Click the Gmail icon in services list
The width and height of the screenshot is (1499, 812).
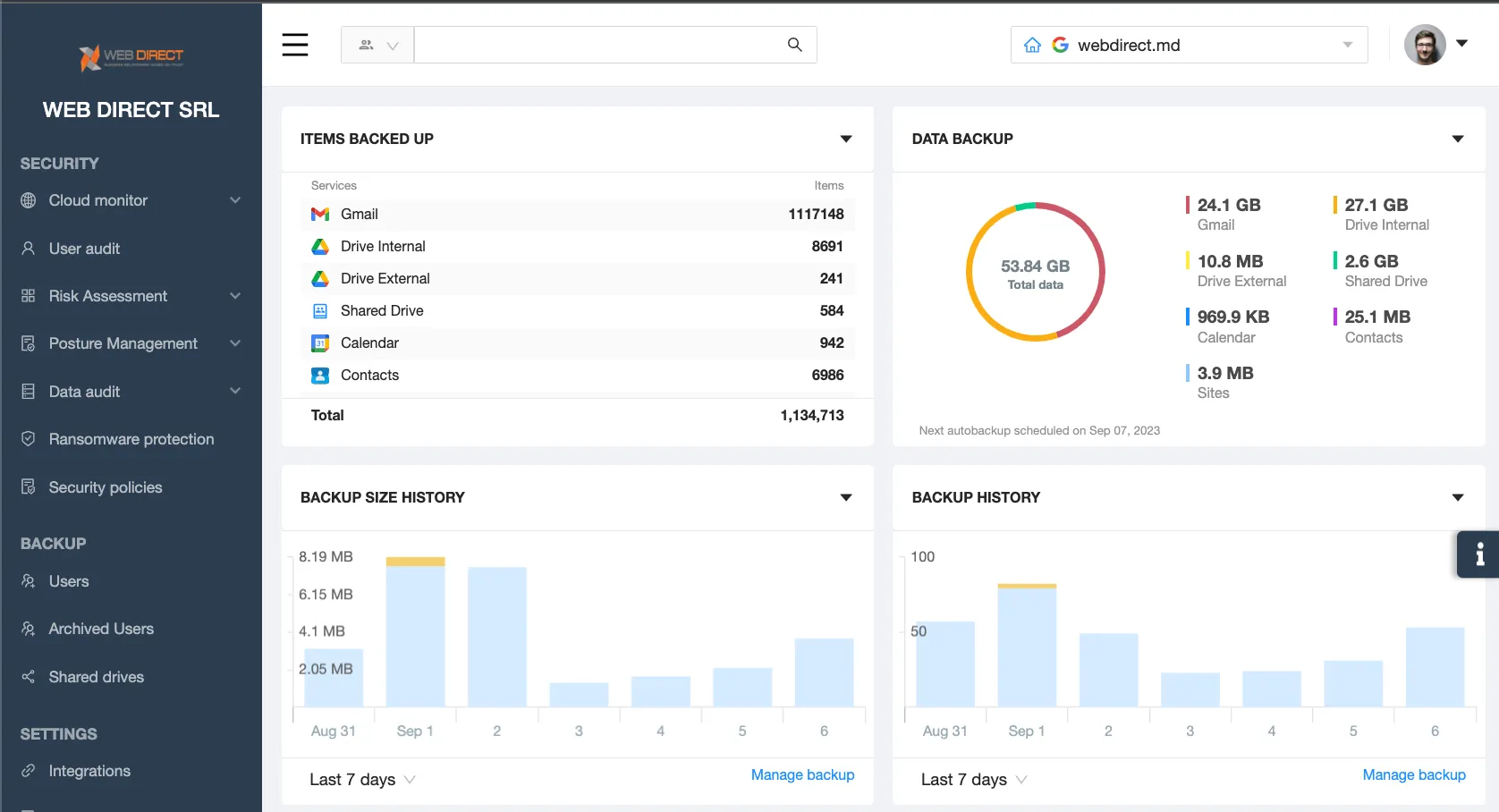pyautogui.click(x=320, y=215)
